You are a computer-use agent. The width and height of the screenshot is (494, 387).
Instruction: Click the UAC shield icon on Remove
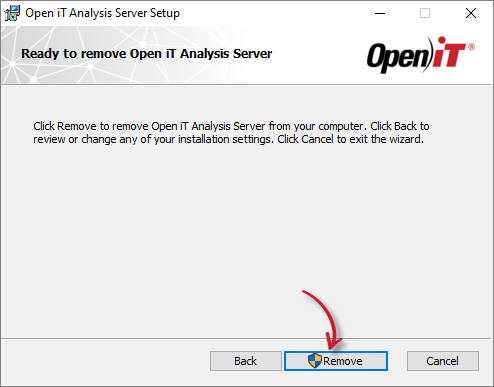pyautogui.click(x=314, y=361)
